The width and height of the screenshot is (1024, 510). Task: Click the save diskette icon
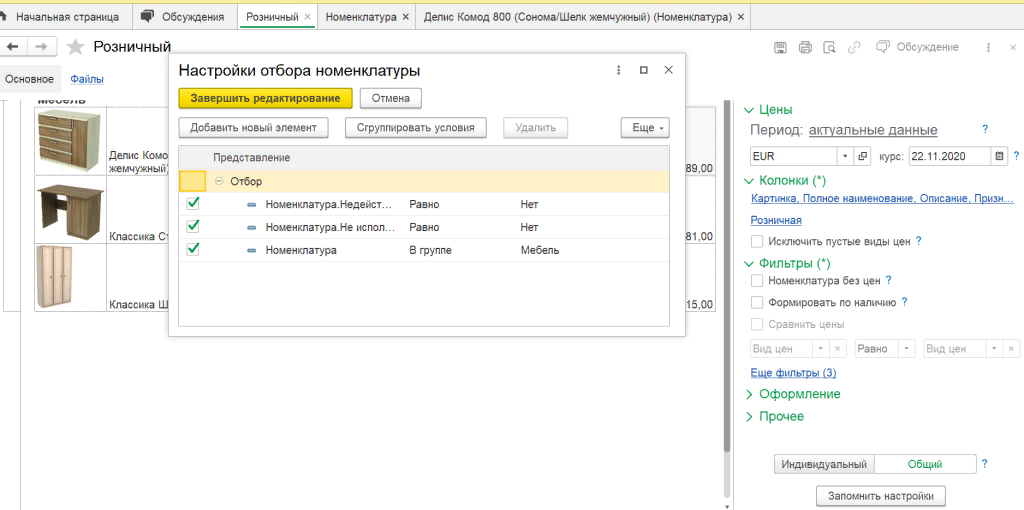point(780,47)
